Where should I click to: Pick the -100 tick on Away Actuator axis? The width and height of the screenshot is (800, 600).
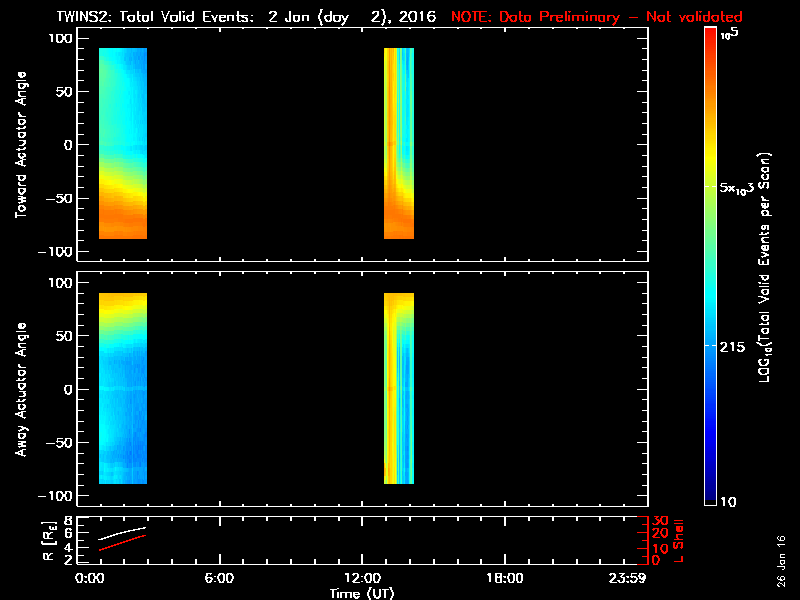point(56,496)
